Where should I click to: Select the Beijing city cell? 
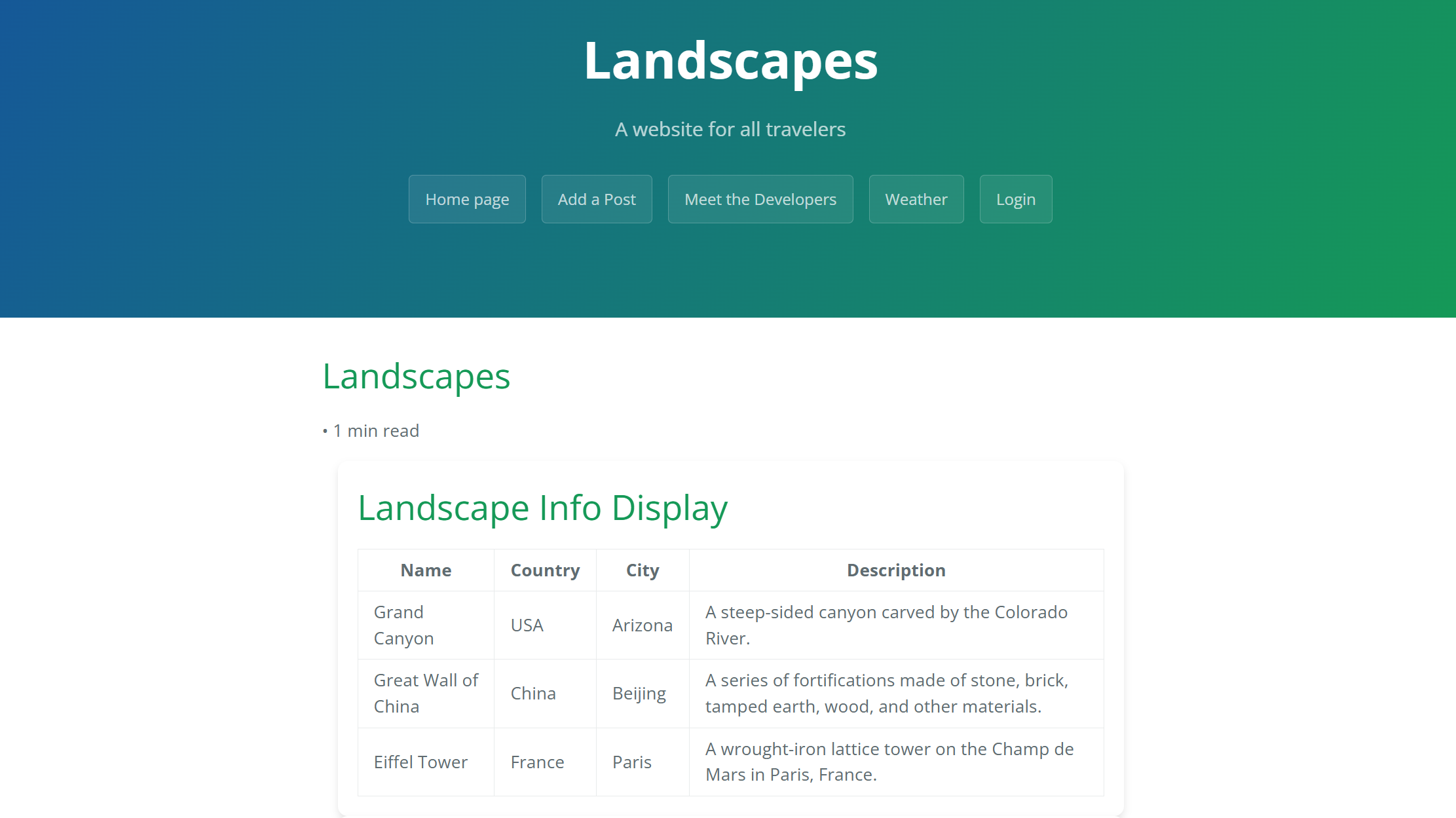coord(643,693)
